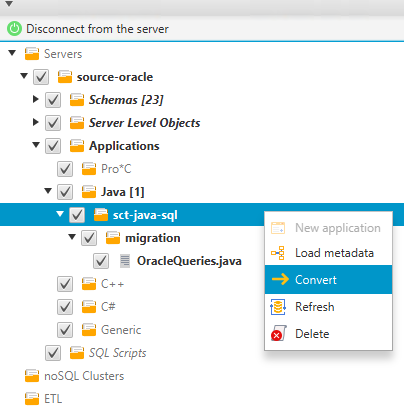Screen dimensions: 404x418
Task: Click the green power disconnect icon
Action: [14, 29]
